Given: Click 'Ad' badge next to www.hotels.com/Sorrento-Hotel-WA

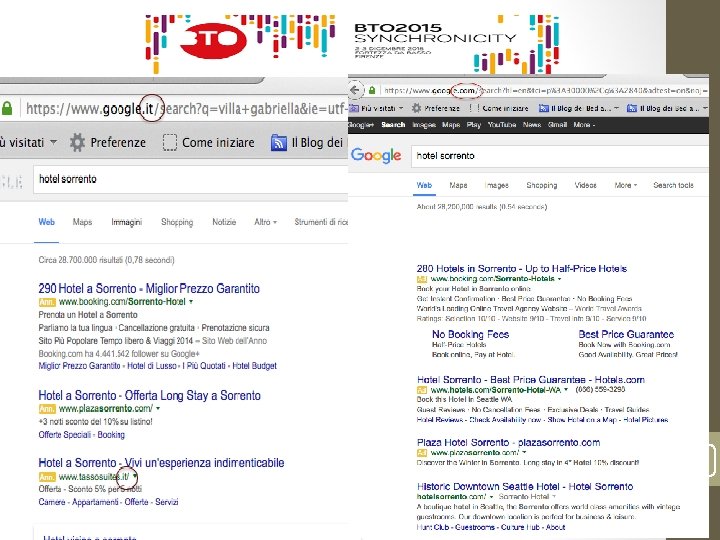Looking at the screenshot, I should [x=422, y=390].
